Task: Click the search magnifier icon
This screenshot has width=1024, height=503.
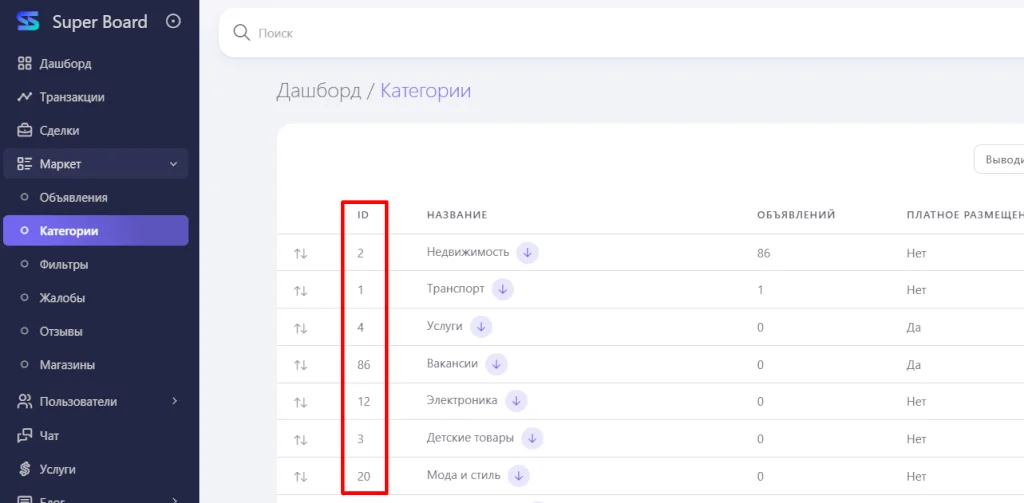Action: tap(241, 33)
